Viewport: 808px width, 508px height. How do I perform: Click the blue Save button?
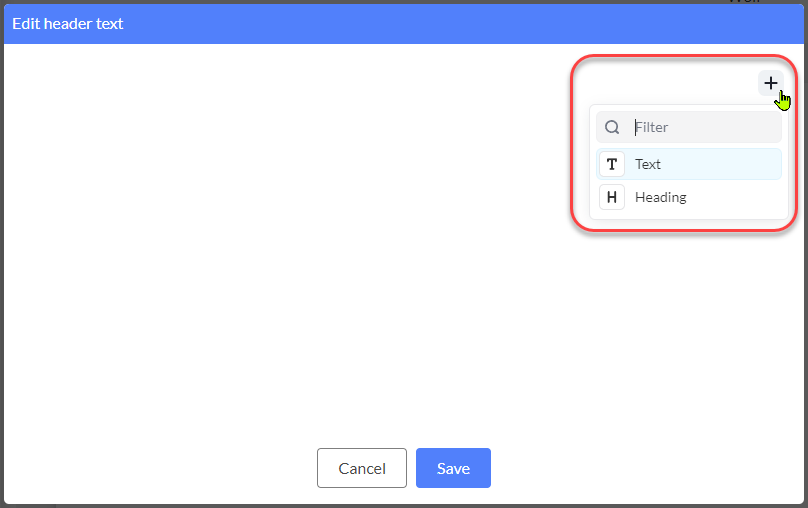[453, 468]
